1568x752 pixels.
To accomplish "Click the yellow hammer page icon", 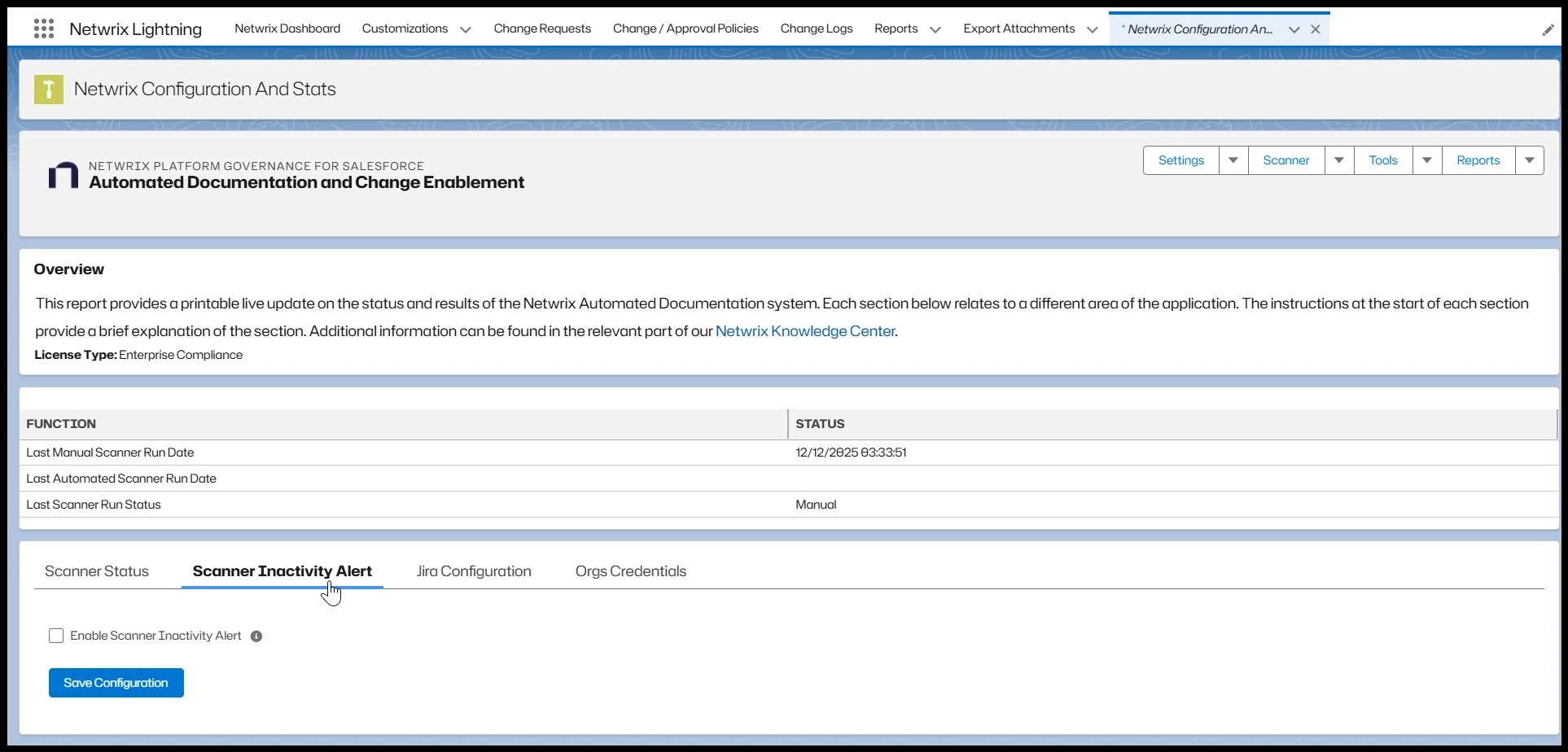I will pos(49,90).
